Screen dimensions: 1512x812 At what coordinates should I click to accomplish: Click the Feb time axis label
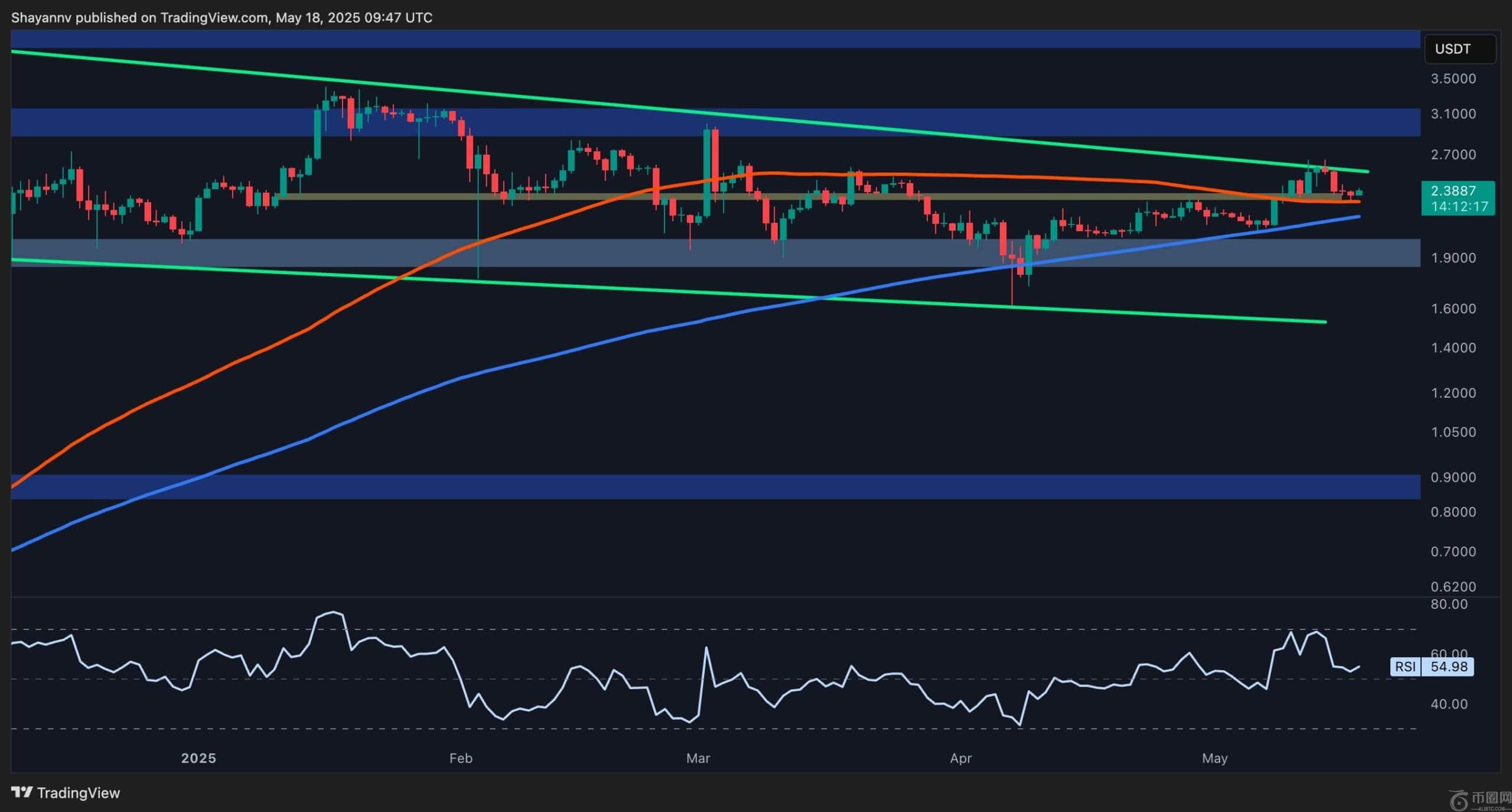tap(461, 758)
